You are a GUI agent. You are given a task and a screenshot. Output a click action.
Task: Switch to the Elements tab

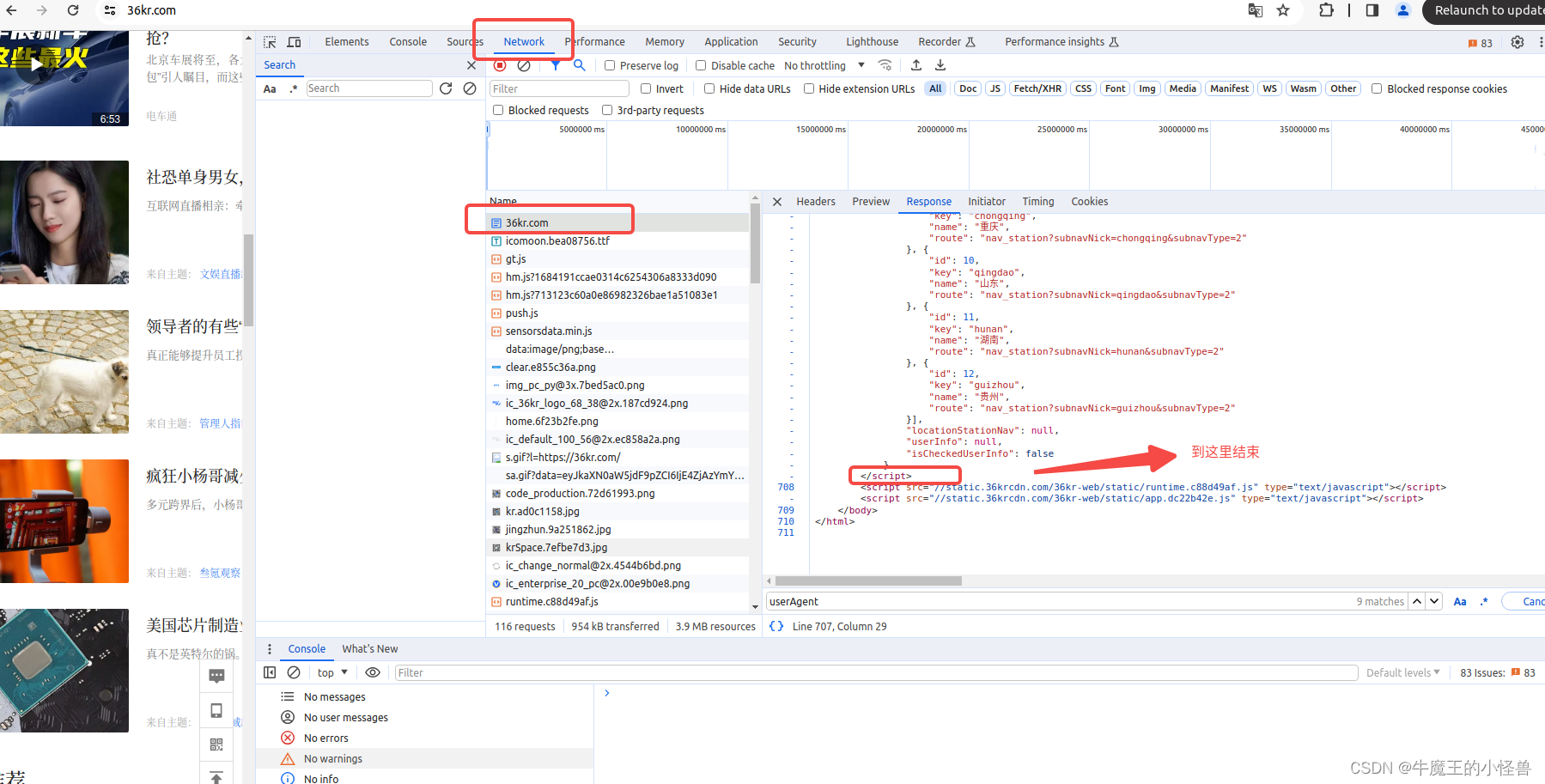point(347,42)
